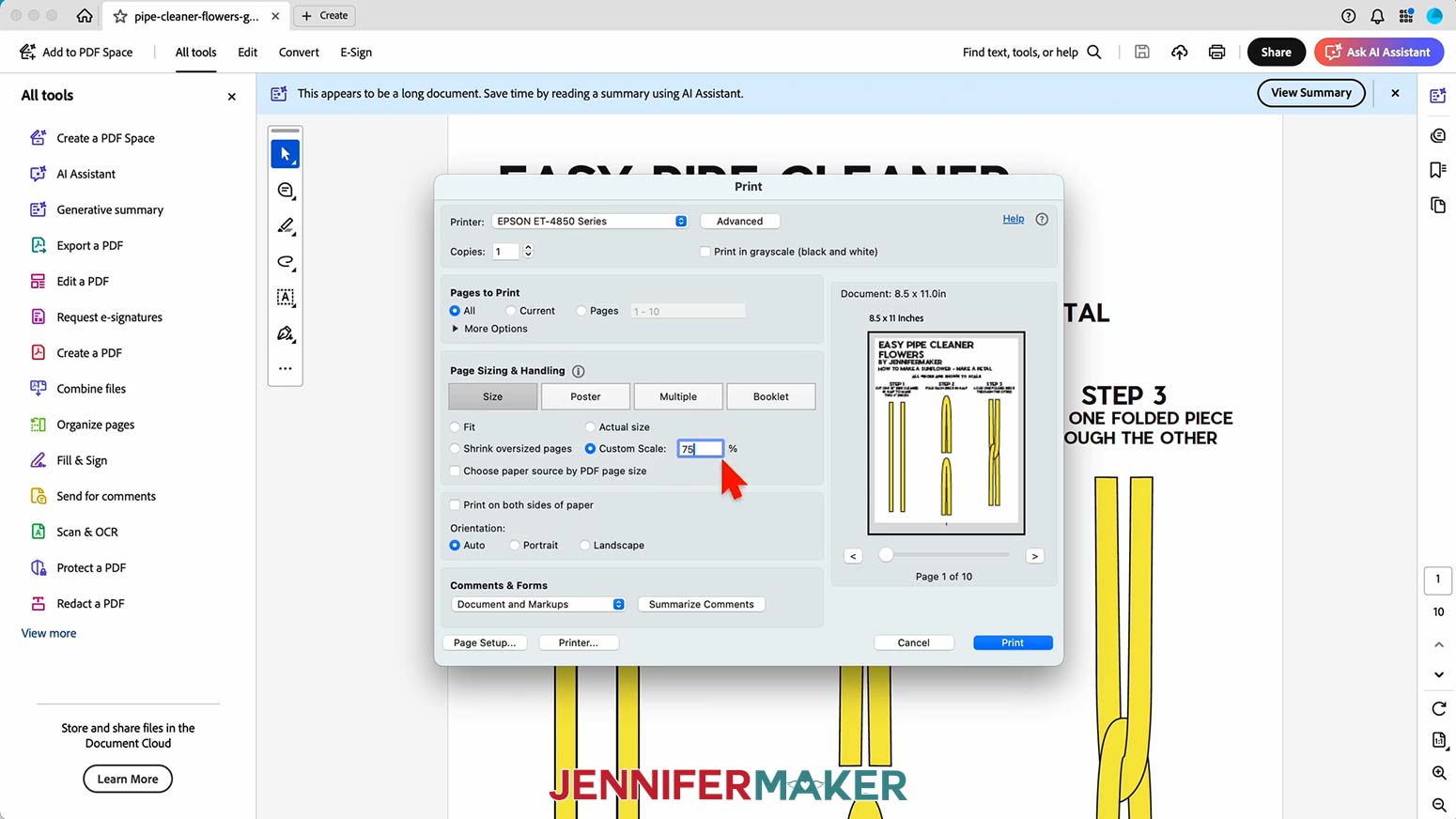Screen dimensions: 1456x819
Task: Adjust the Copies stepper arrows
Action: point(528,252)
